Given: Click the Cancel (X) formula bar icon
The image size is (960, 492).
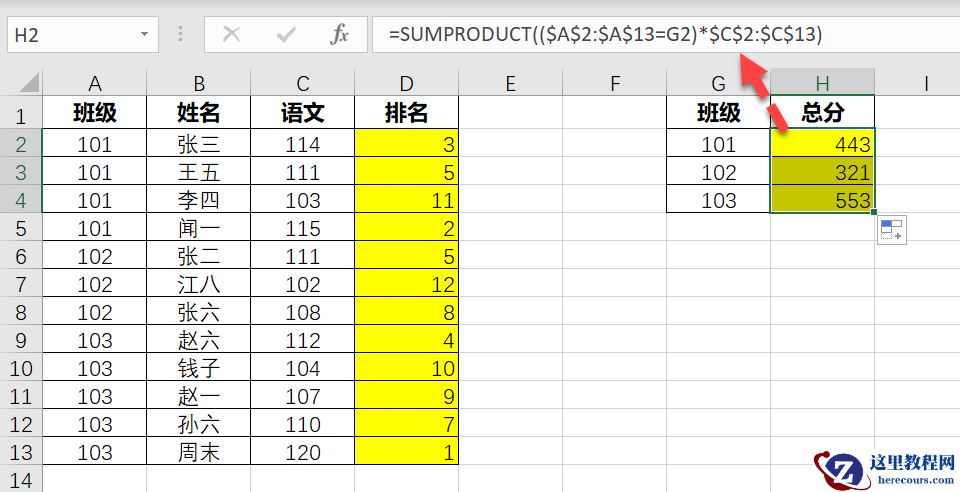Looking at the screenshot, I should click(x=231, y=35).
